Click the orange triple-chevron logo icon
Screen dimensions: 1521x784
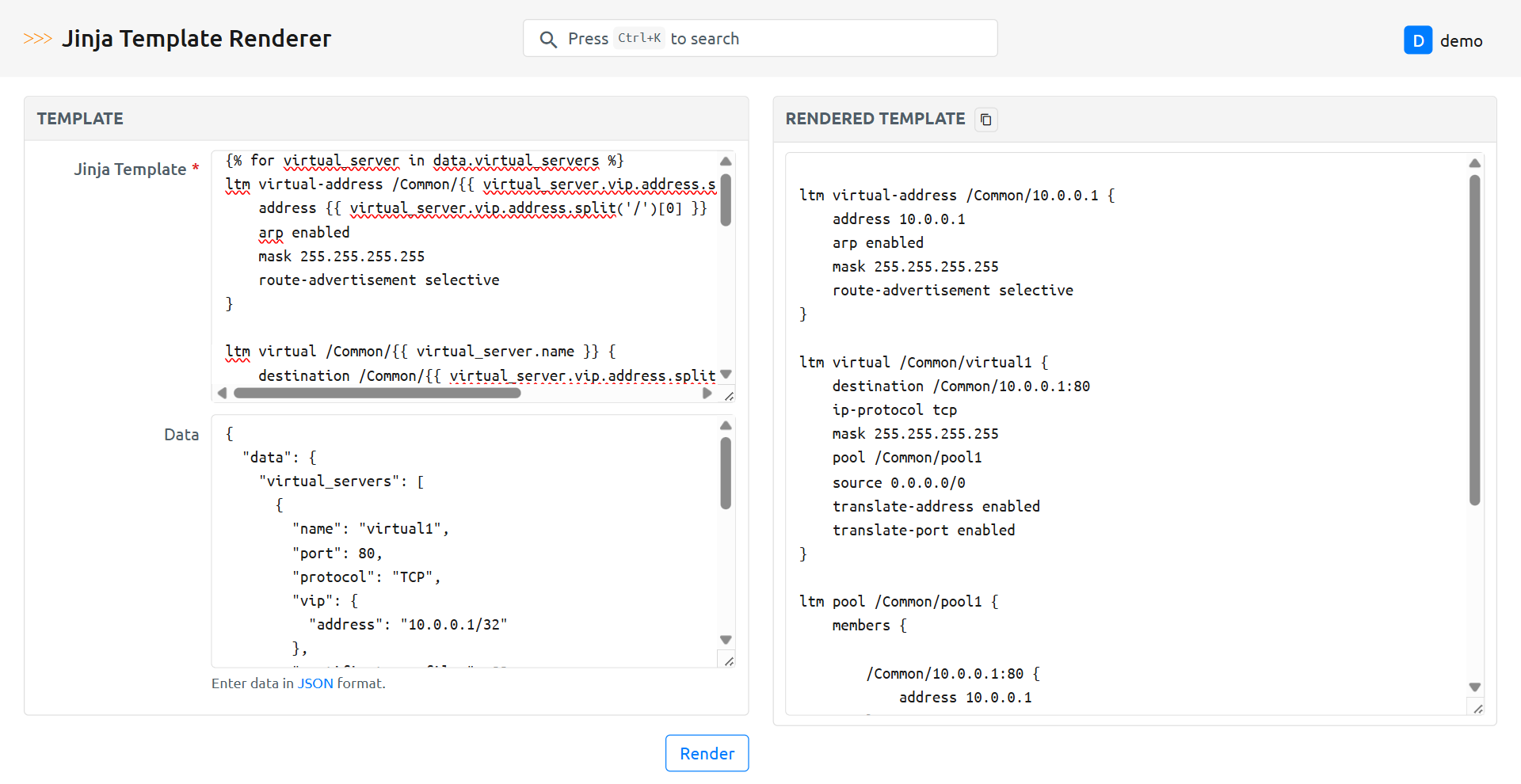37,39
